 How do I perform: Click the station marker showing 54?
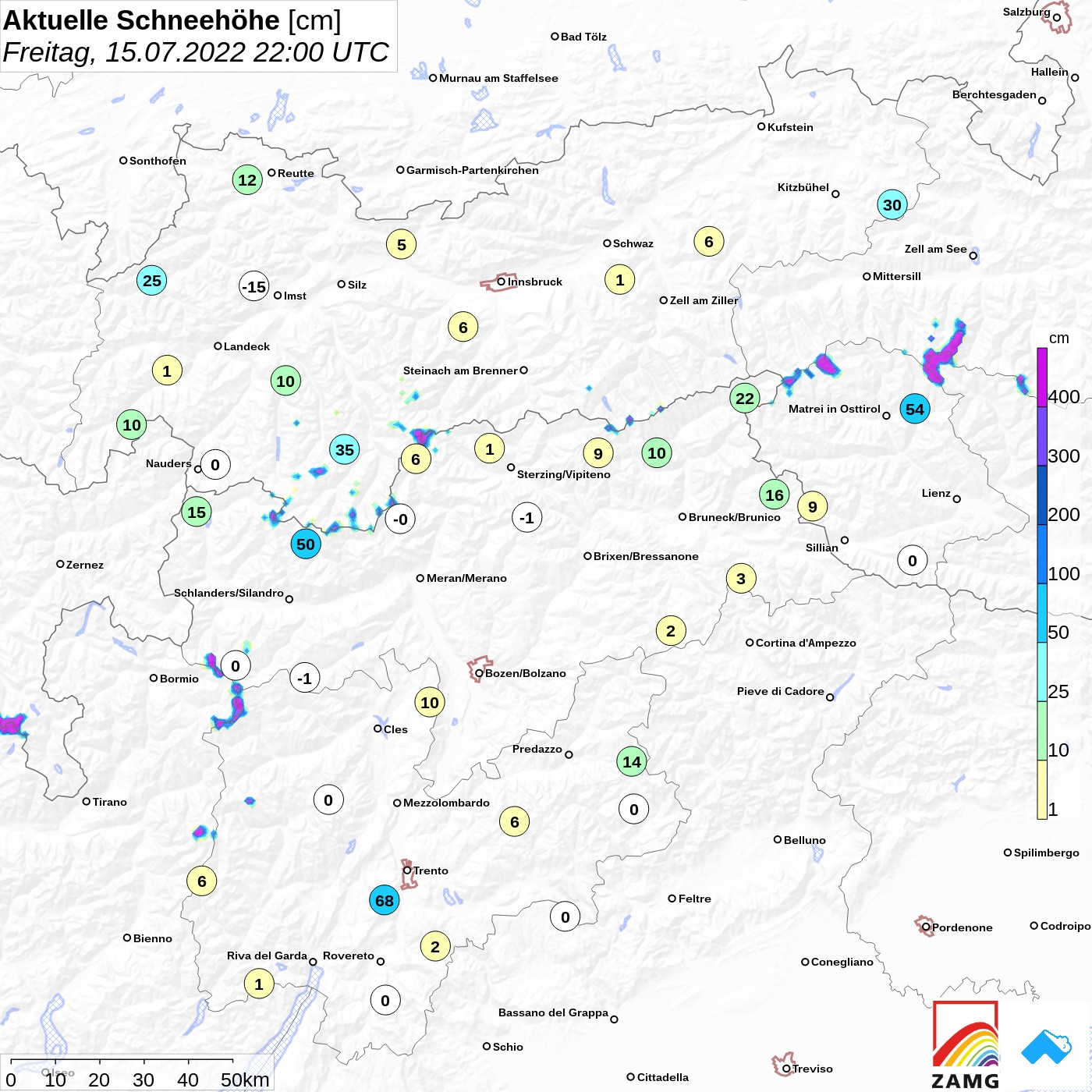(x=915, y=409)
